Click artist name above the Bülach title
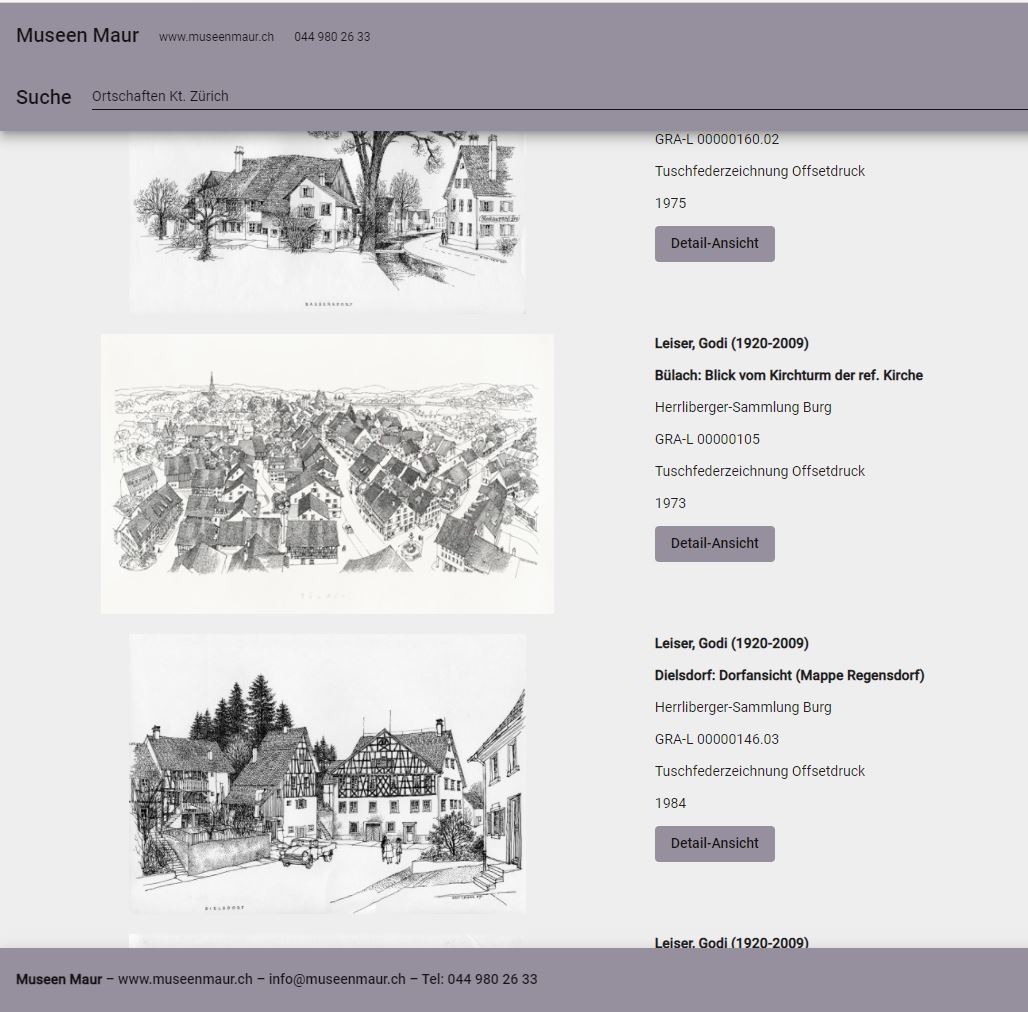The image size is (1028, 1012). [731, 343]
